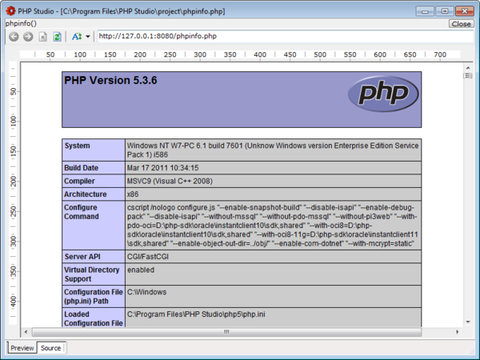The width and height of the screenshot is (480, 360).
Task: Click the PHP logo image
Action: coord(383,94)
